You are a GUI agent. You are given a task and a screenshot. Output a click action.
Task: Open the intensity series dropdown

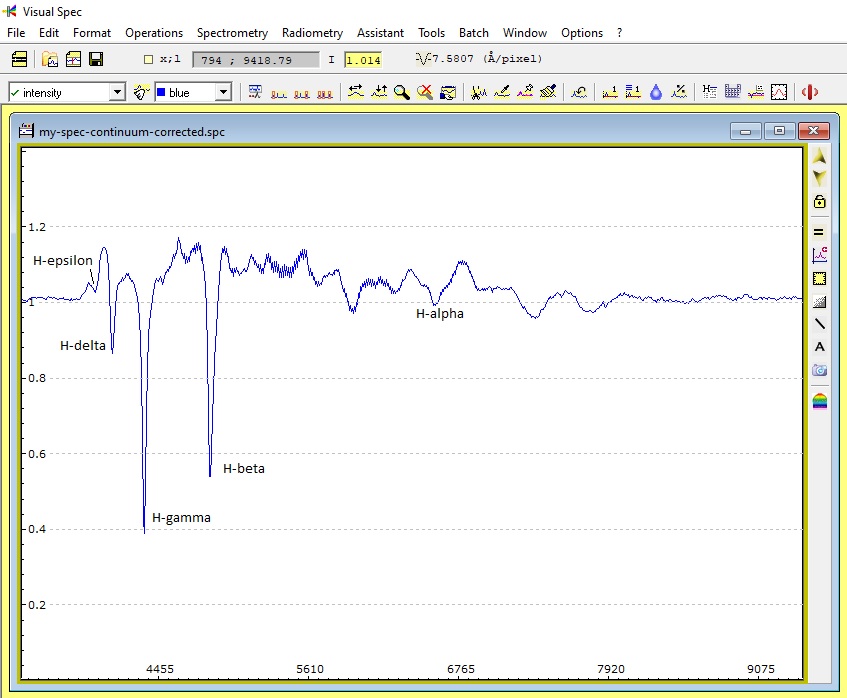tap(117, 92)
